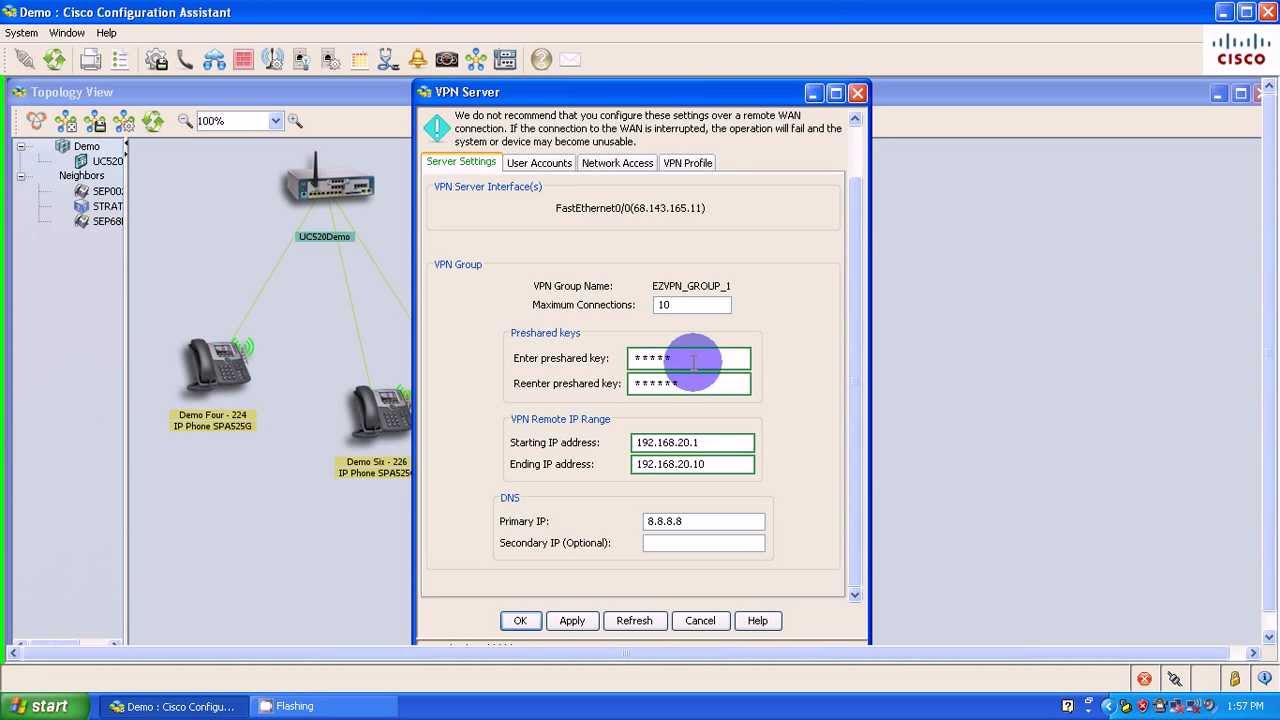This screenshot has width=1280, height=720.
Task: Click the Cancel button
Action: pos(700,621)
